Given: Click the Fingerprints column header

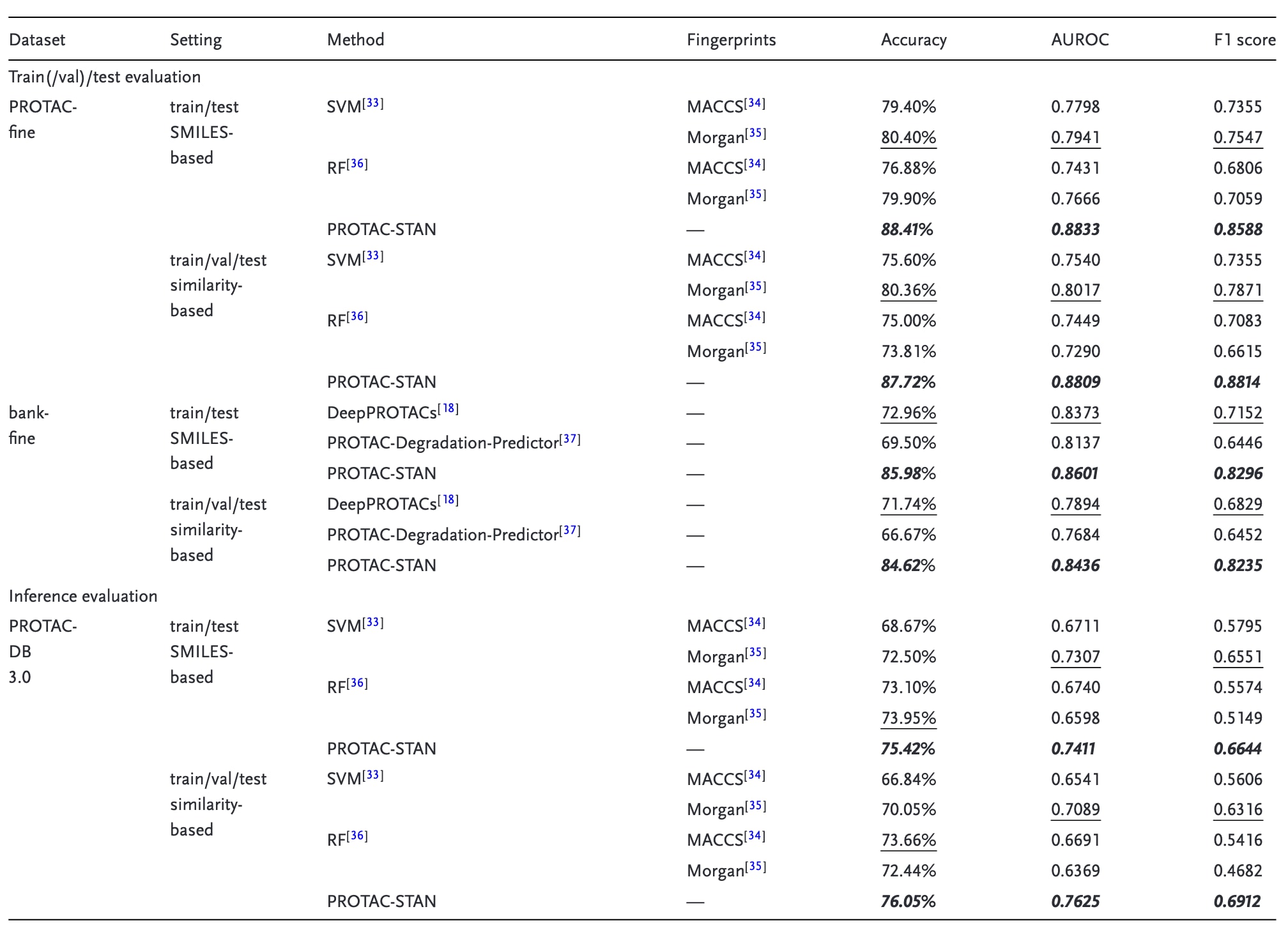Looking at the screenshot, I should [731, 40].
